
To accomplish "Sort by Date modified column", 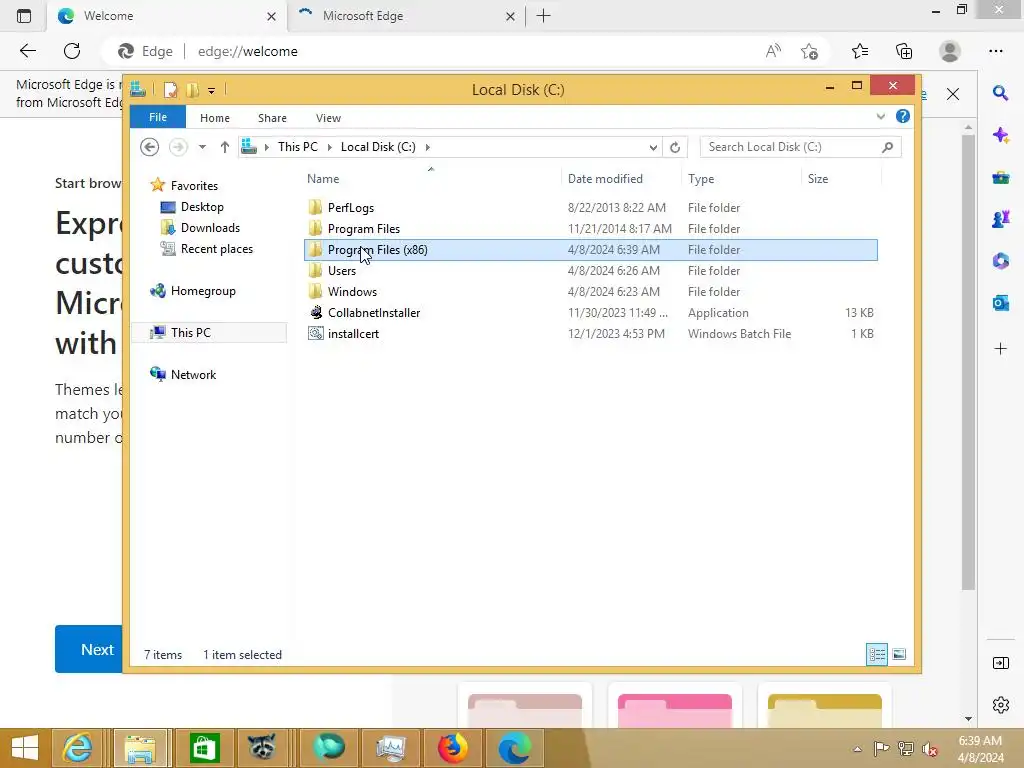I will pos(622,178).
